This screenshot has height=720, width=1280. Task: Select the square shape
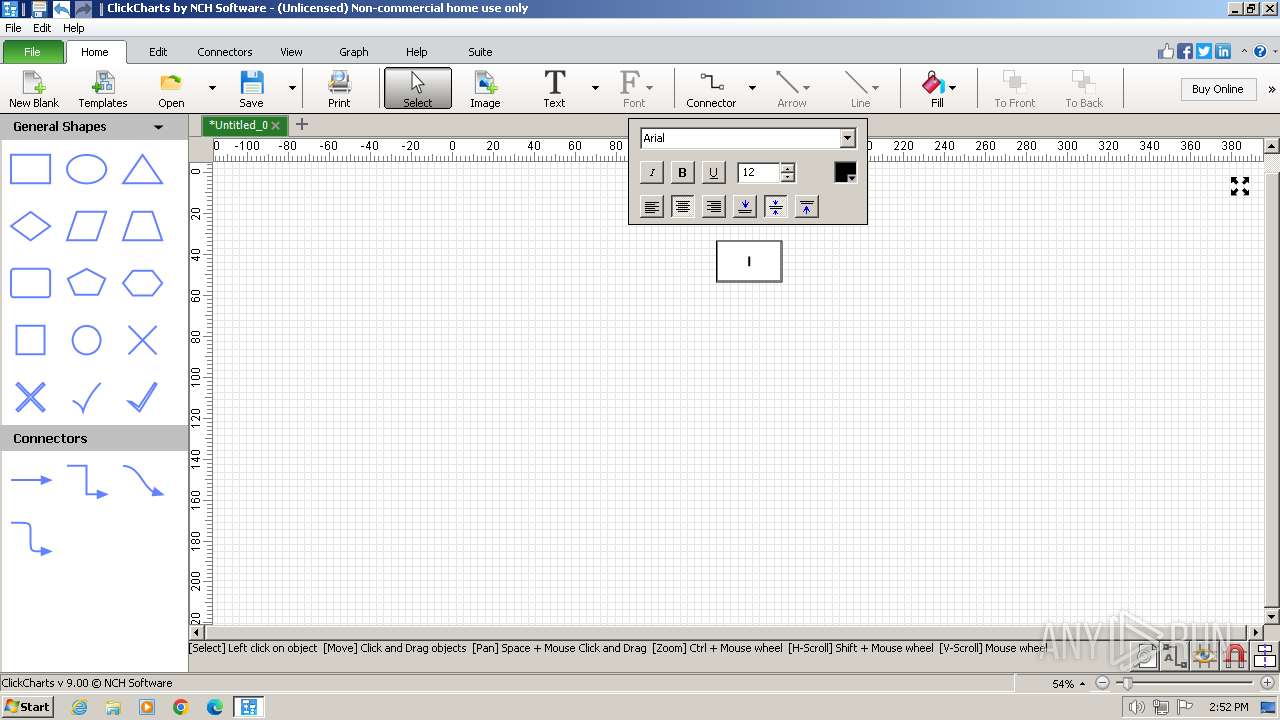(30, 340)
